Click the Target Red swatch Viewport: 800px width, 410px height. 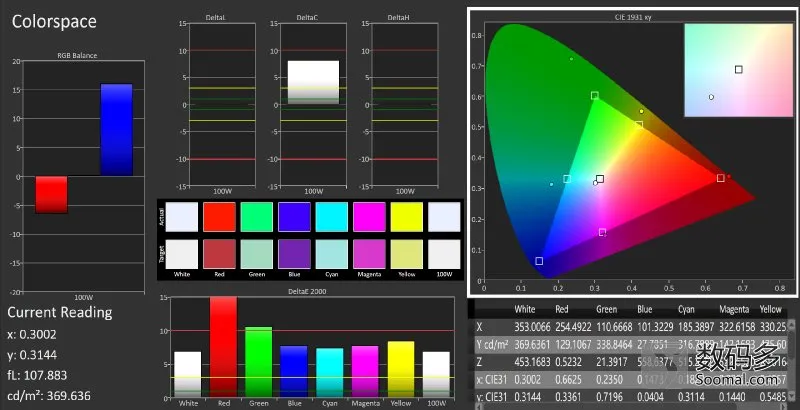[219, 254]
